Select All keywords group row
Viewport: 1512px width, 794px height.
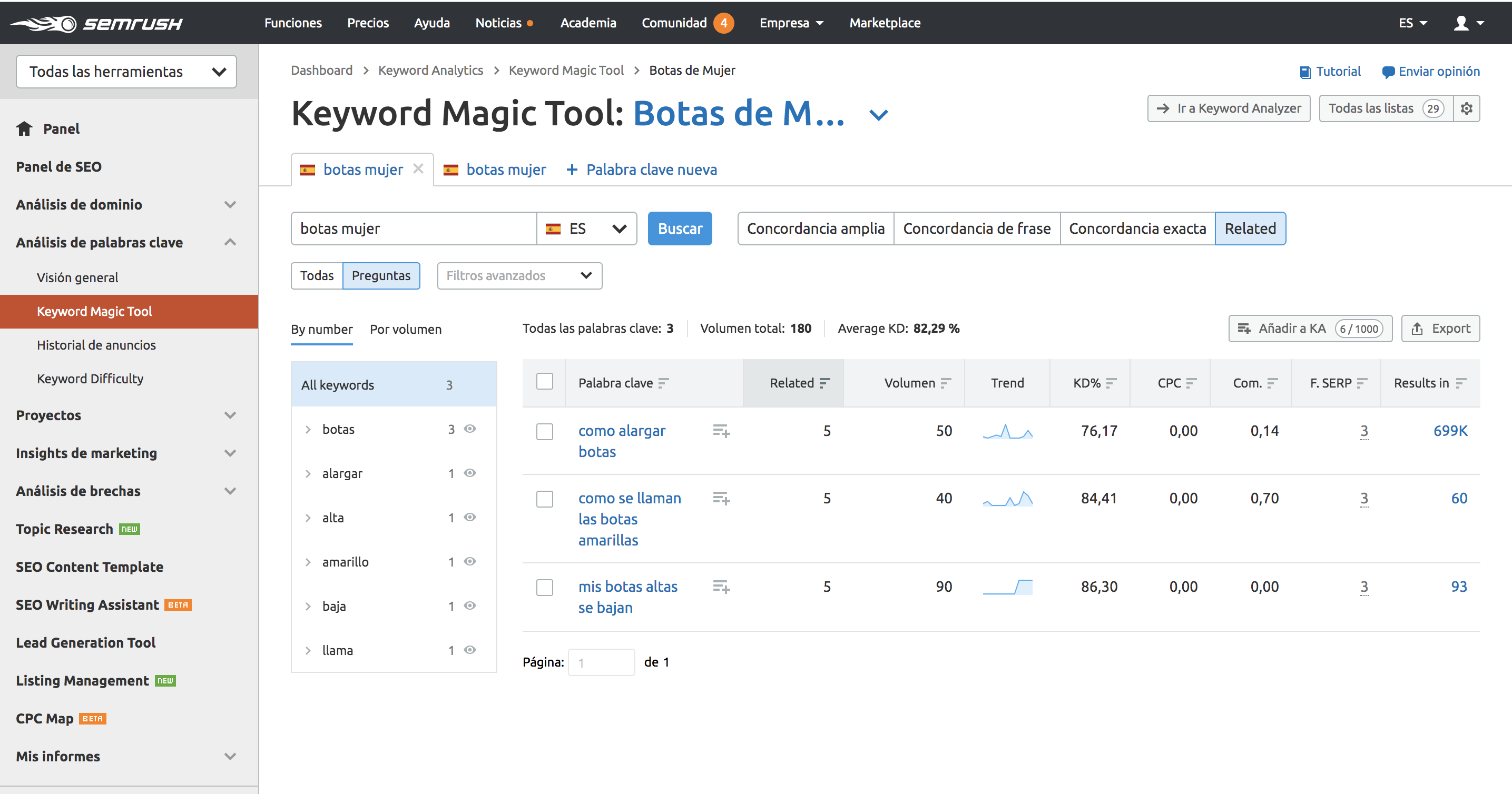point(394,385)
